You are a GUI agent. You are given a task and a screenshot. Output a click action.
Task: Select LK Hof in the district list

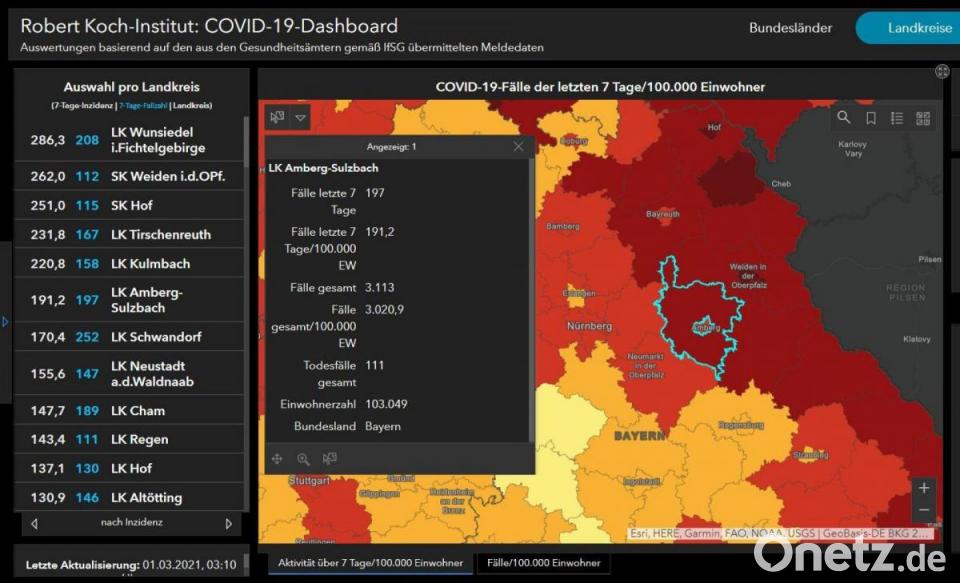click(x=129, y=468)
